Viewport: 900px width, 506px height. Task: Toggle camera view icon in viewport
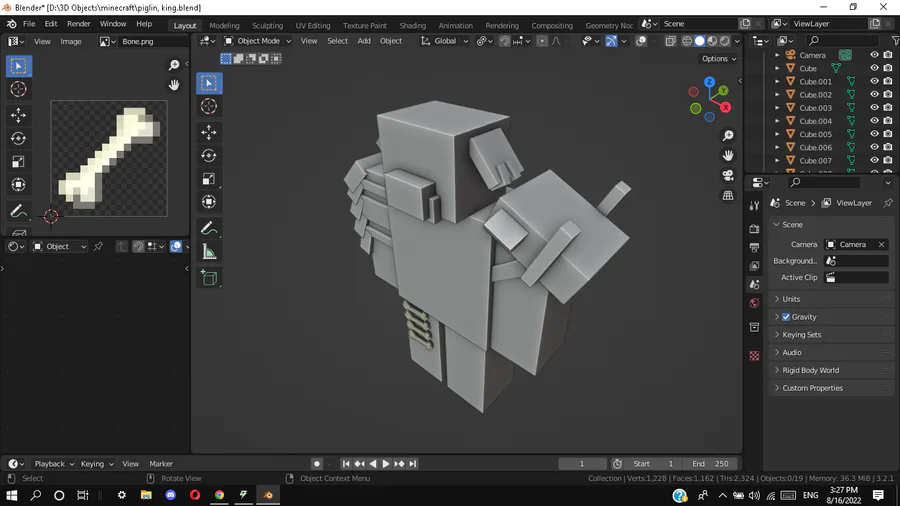coord(728,176)
